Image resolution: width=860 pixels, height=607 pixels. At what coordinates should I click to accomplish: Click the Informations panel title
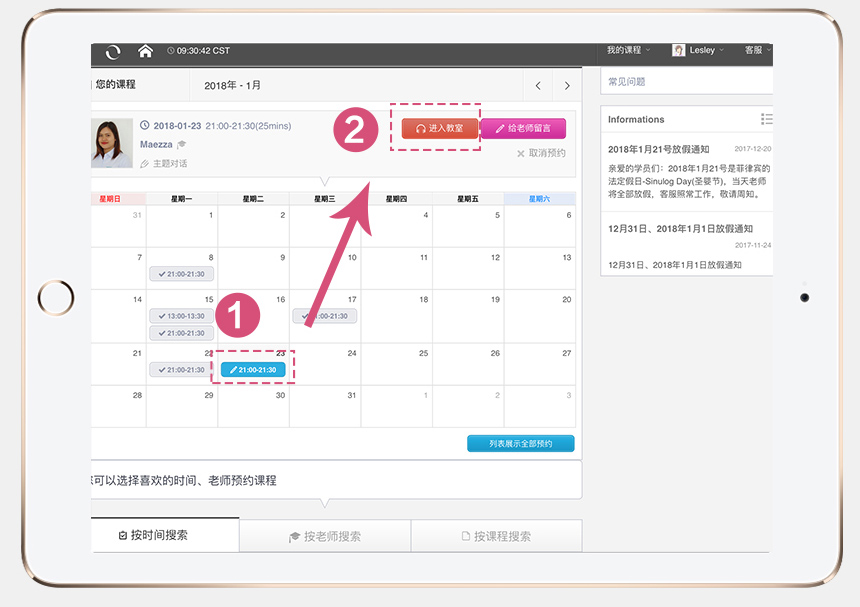tap(636, 120)
